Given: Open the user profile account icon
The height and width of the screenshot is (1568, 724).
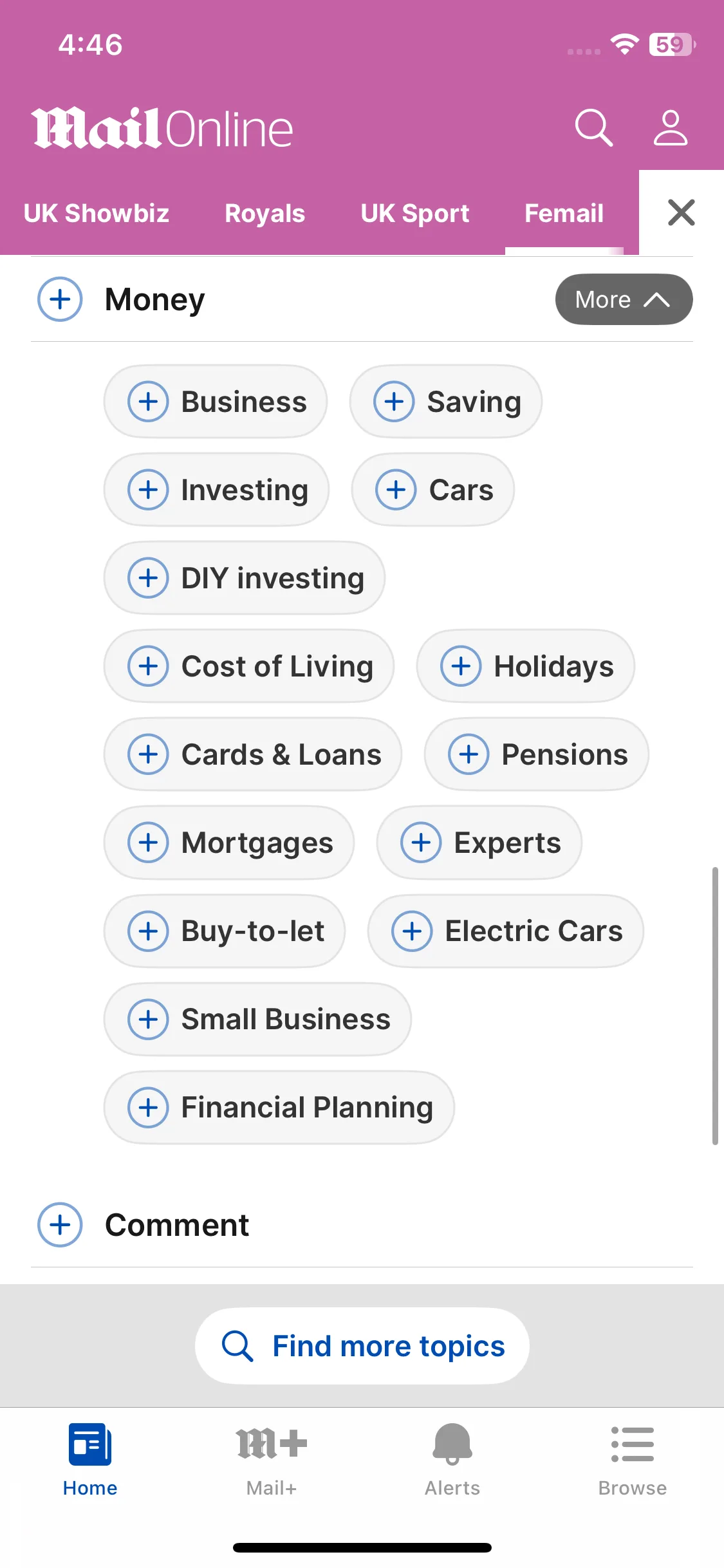Looking at the screenshot, I should 671,127.
